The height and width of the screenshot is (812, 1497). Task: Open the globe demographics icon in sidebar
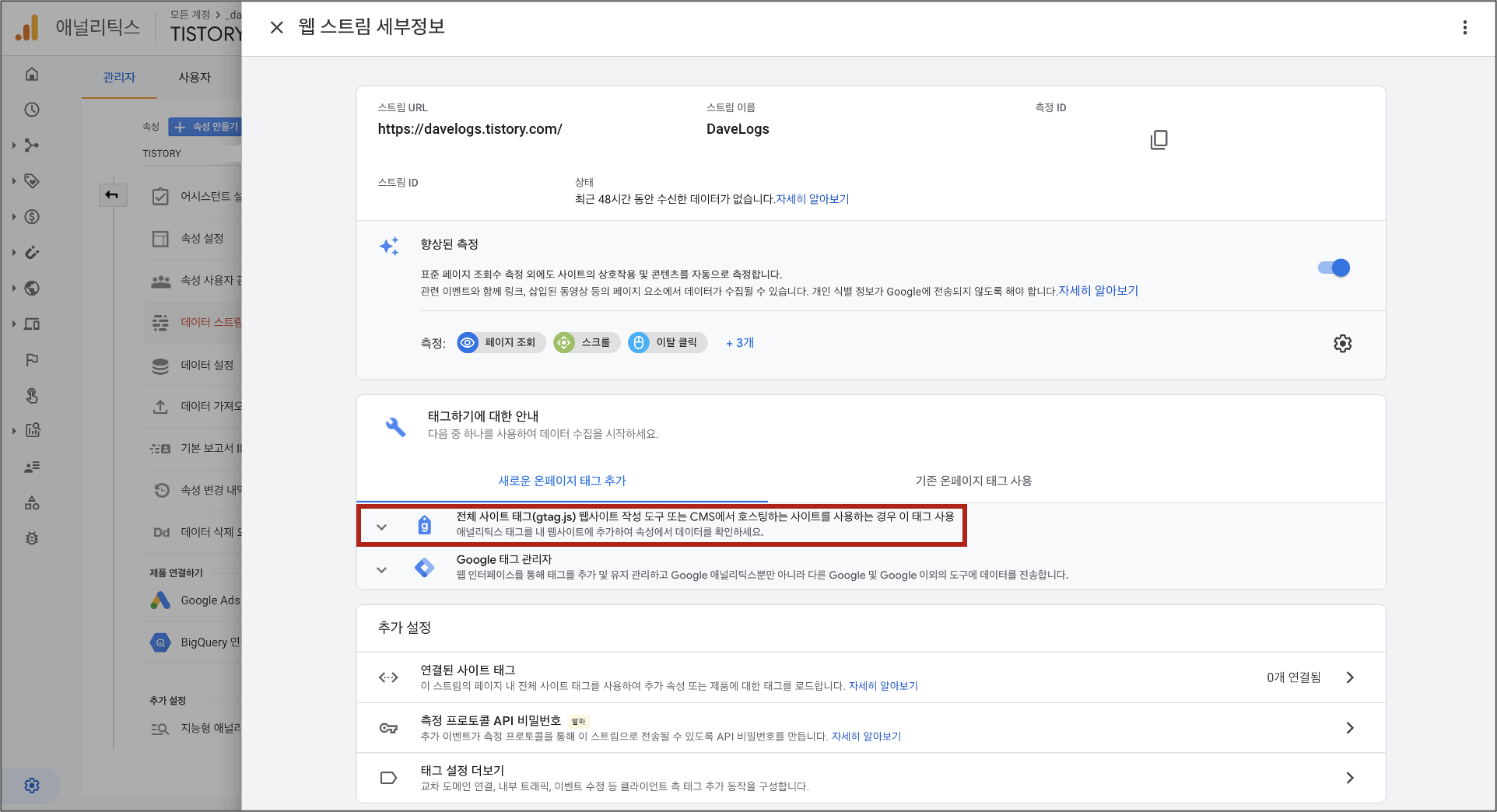(32, 289)
